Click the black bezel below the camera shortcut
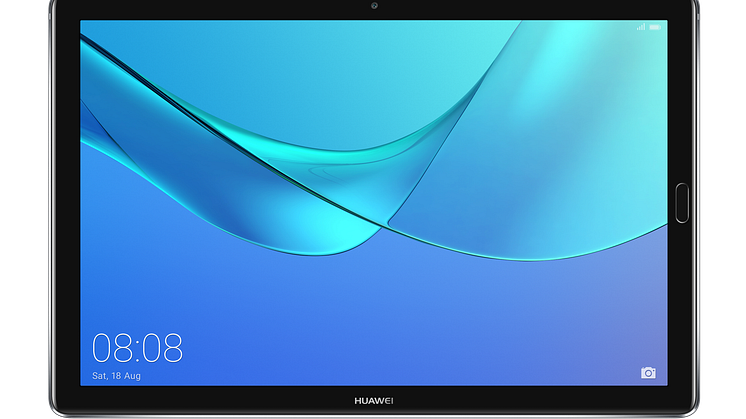The height and width of the screenshot is (419, 746). tap(648, 400)
